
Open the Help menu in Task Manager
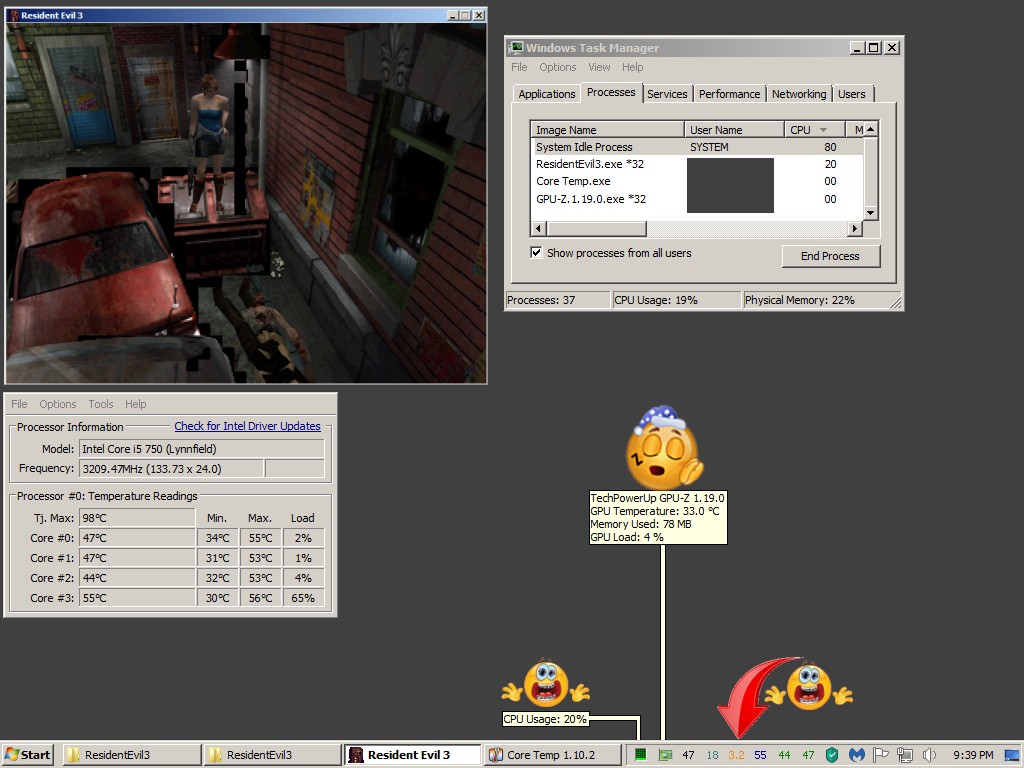(x=632, y=67)
